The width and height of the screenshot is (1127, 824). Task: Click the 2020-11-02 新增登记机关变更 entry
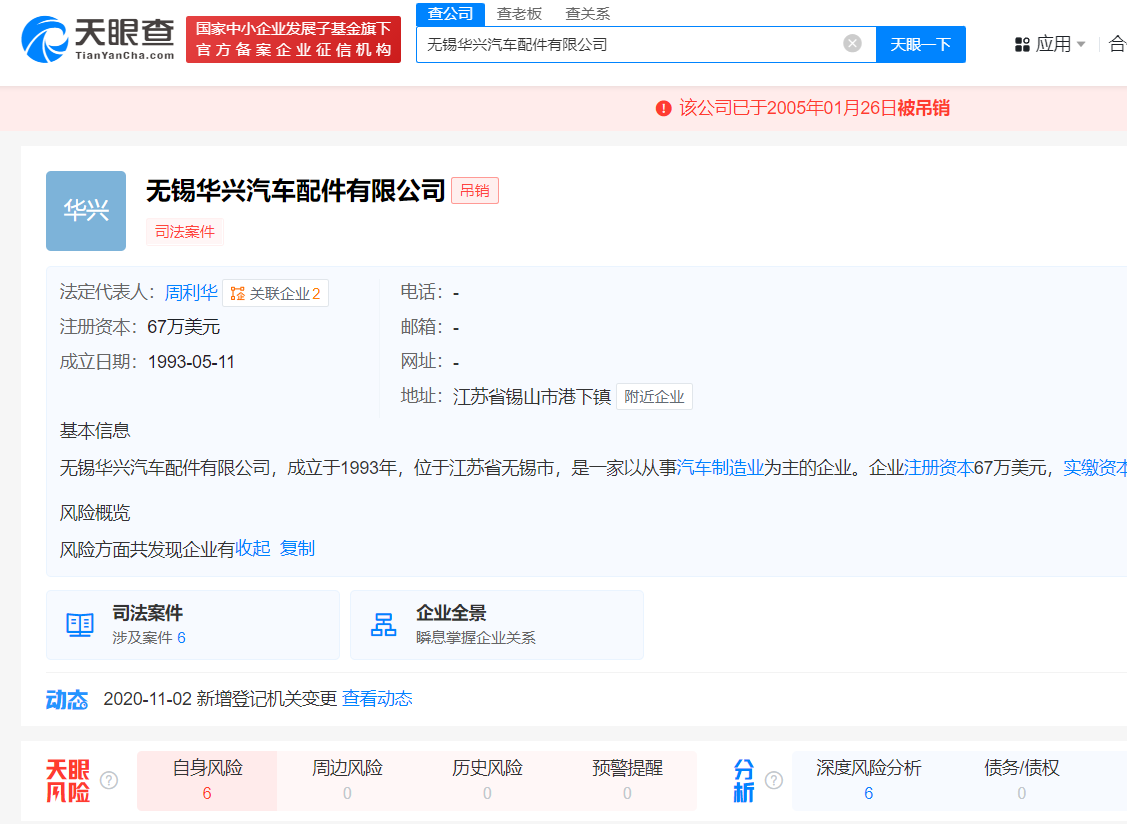point(220,699)
